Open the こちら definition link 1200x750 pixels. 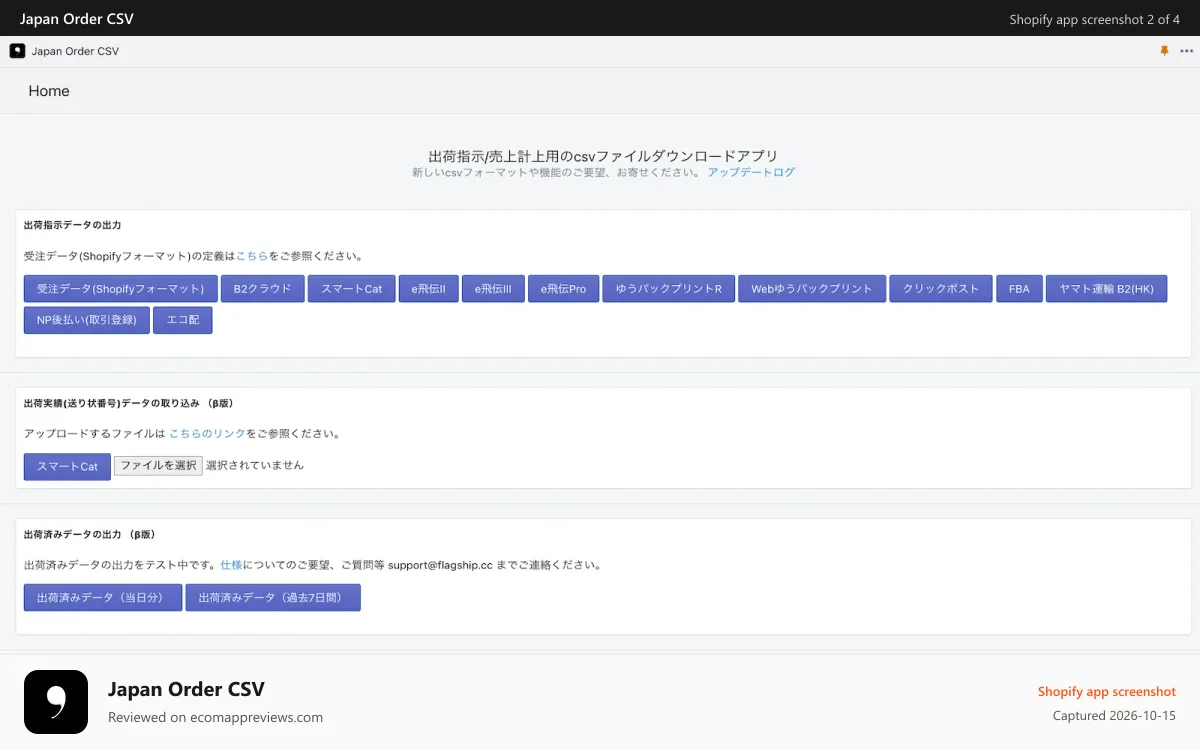[252, 256]
